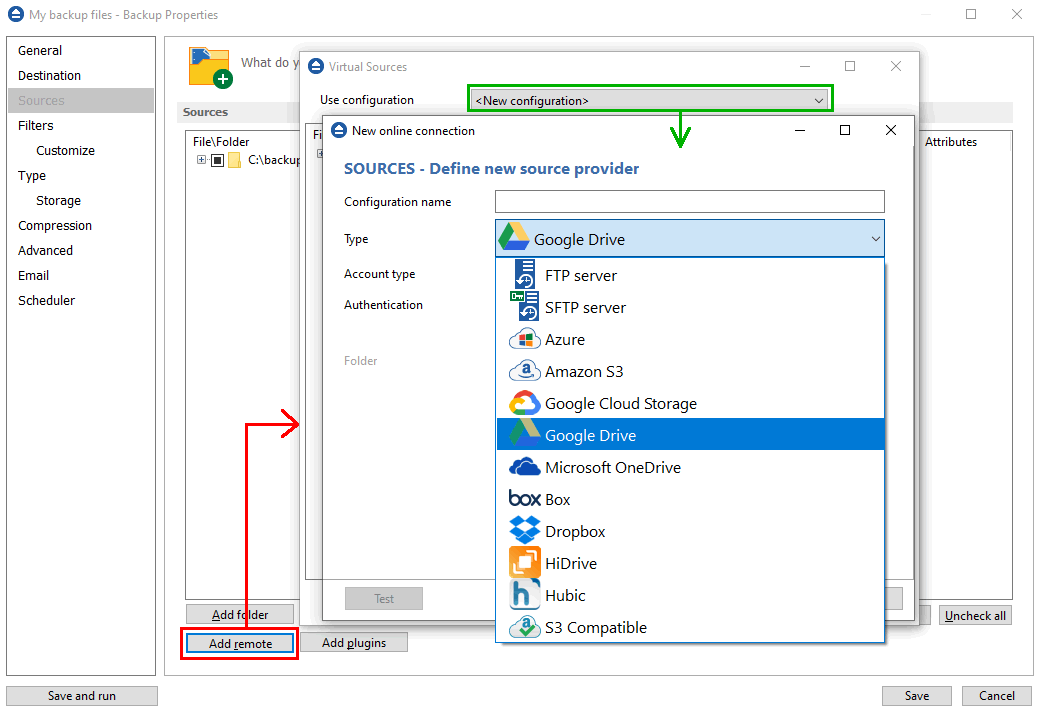This screenshot has height=716, width=1040.
Task: Click the Add remote button
Action: (x=240, y=643)
